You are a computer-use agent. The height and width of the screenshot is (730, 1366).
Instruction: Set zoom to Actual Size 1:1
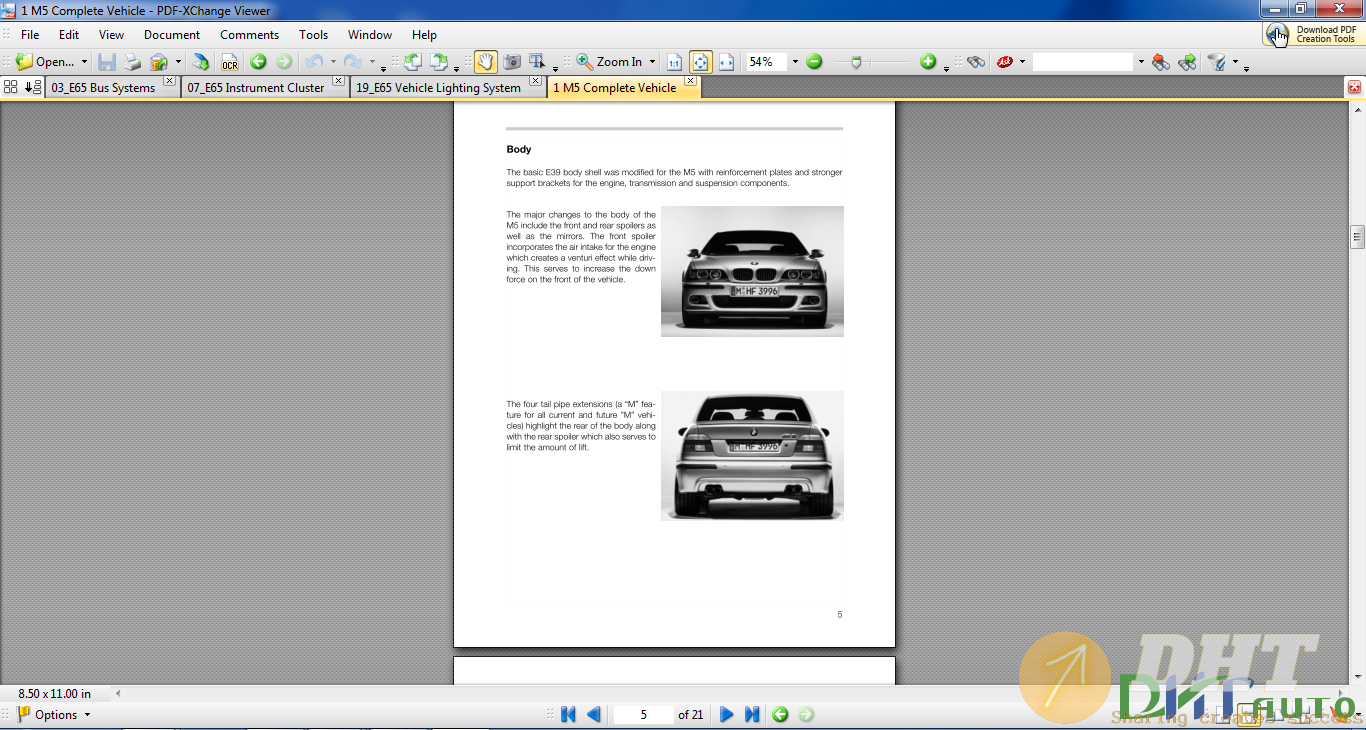(675, 62)
